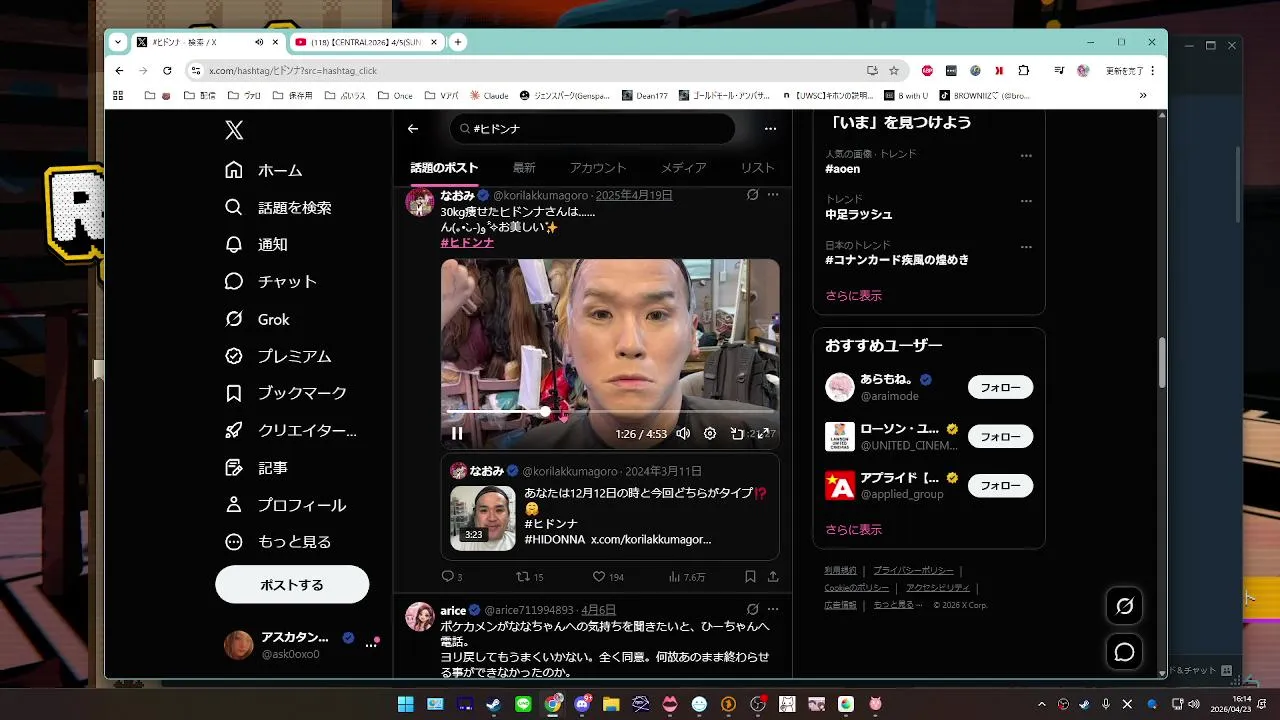Go to ホーム in sidebar
Image resolution: width=1280 pixels, height=720 pixels.
click(264, 170)
